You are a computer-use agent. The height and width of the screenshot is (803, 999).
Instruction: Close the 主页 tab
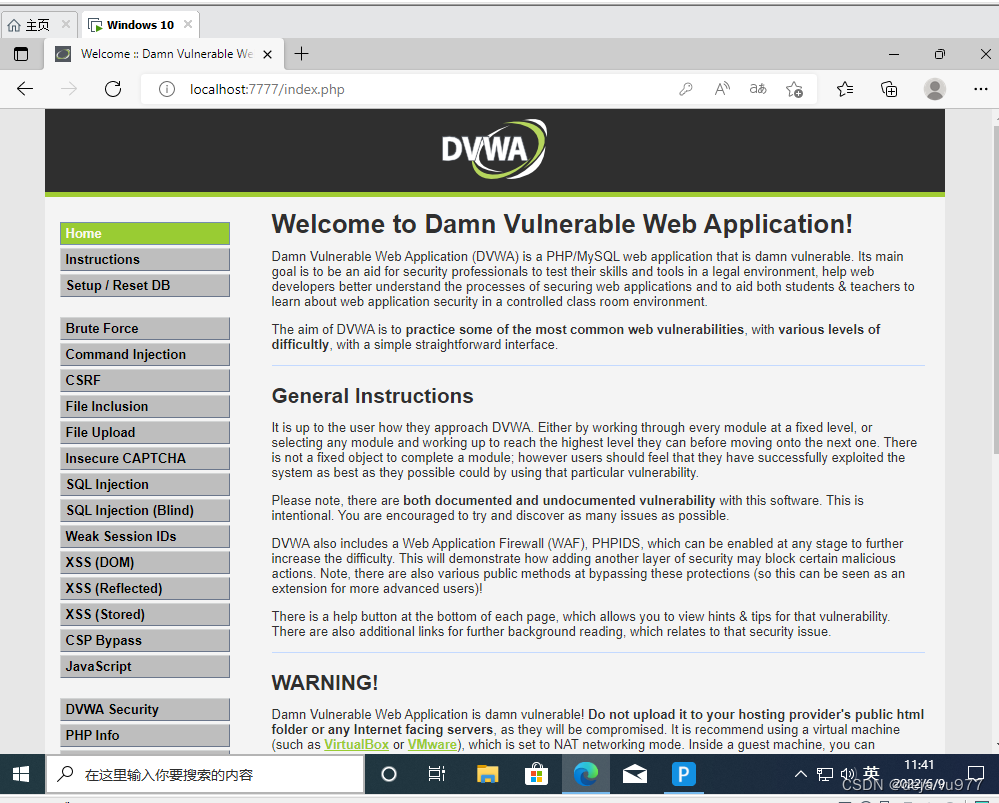click(66, 24)
